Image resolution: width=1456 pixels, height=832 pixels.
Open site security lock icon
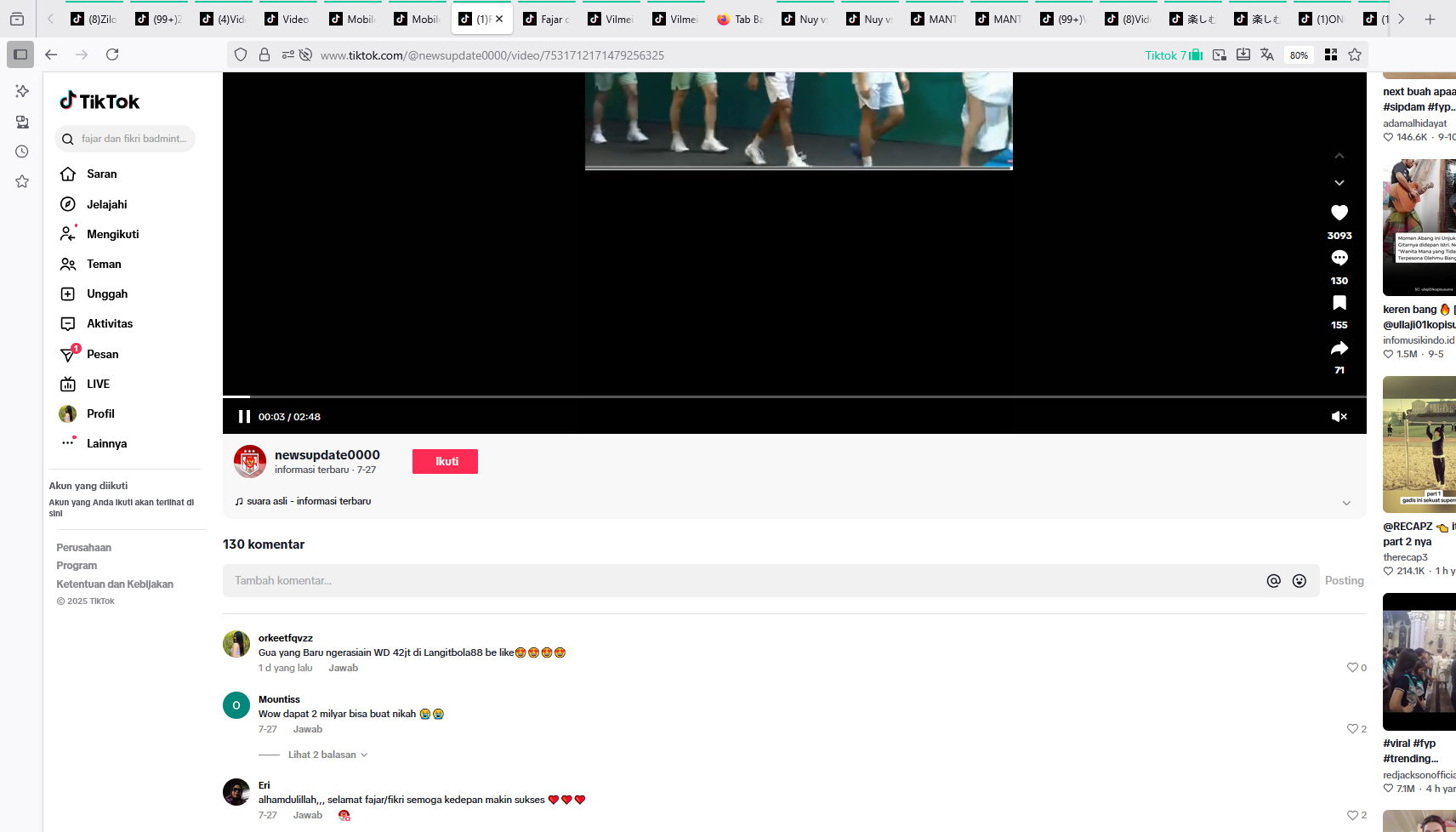click(x=264, y=54)
